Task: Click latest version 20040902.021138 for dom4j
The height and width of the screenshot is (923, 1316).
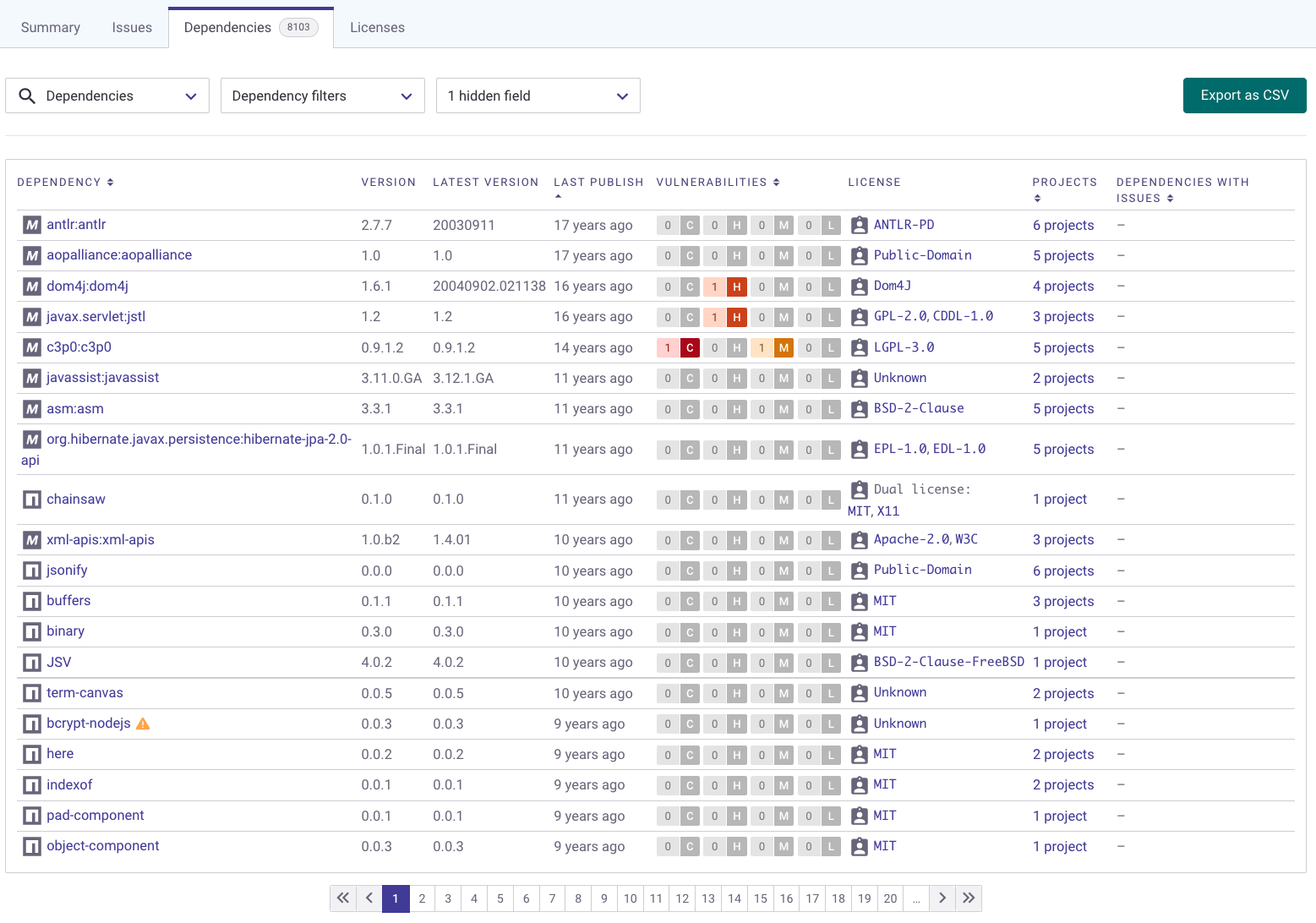Action: (x=489, y=287)
